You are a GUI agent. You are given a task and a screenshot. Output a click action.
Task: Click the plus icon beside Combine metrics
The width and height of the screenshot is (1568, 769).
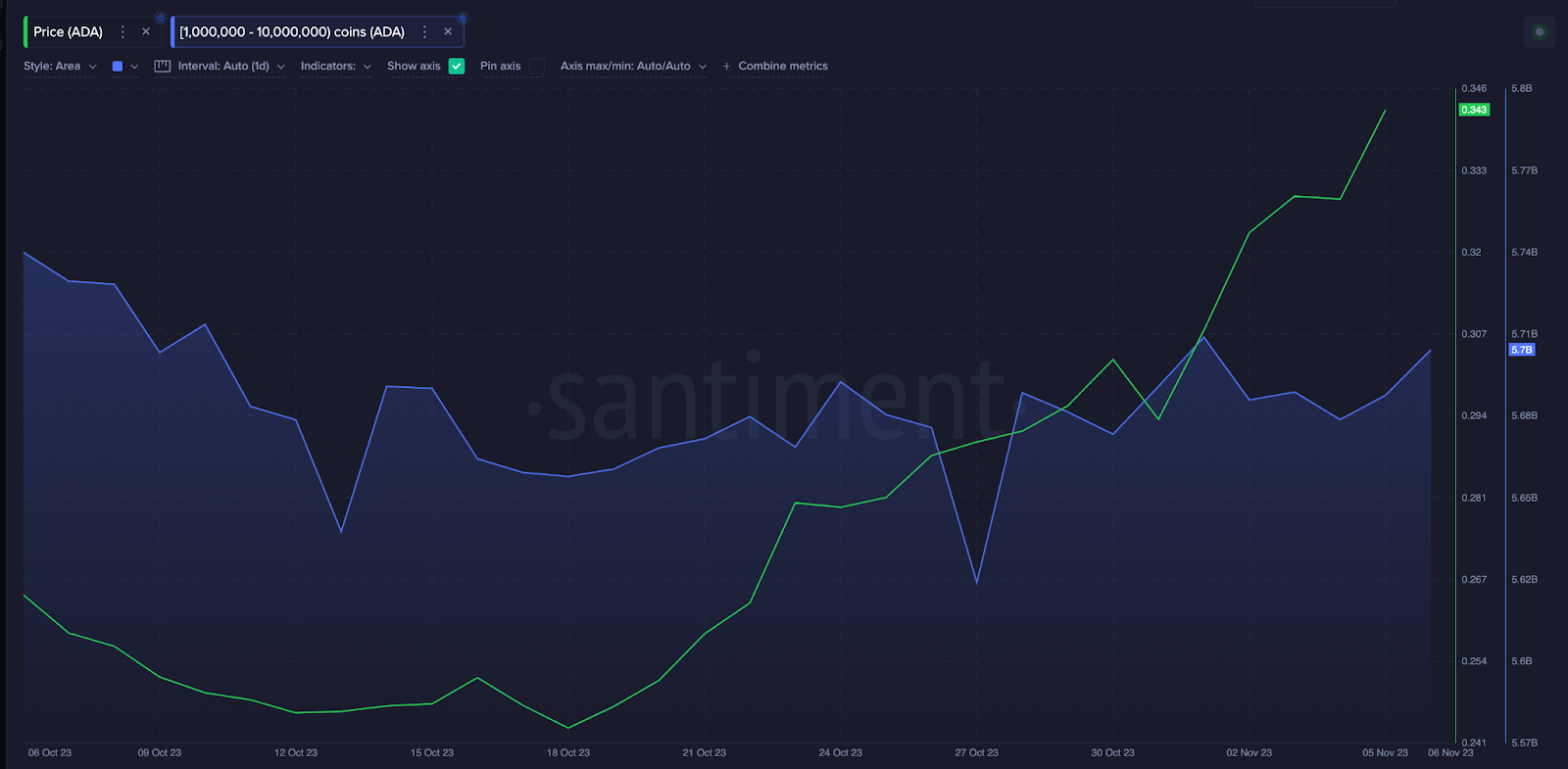(x=726, y=67)
